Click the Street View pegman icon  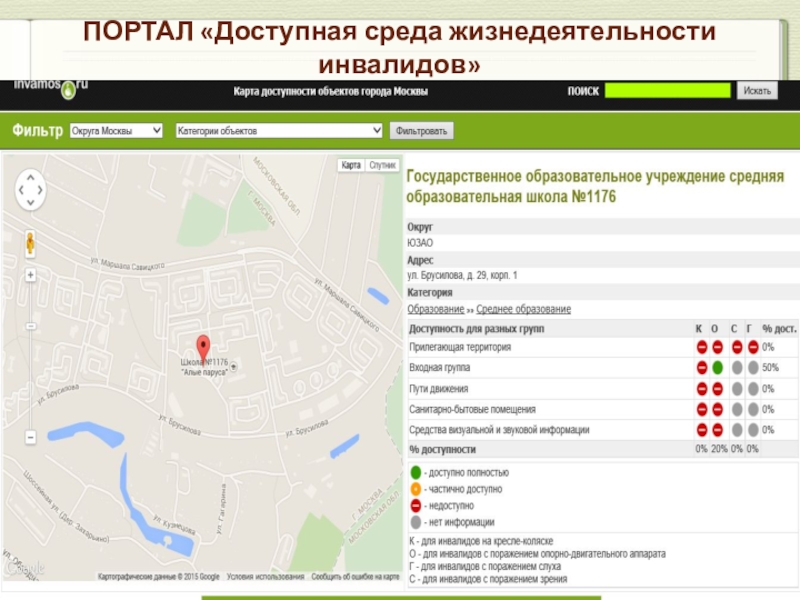pyautogui.click(x=31, y=243)
